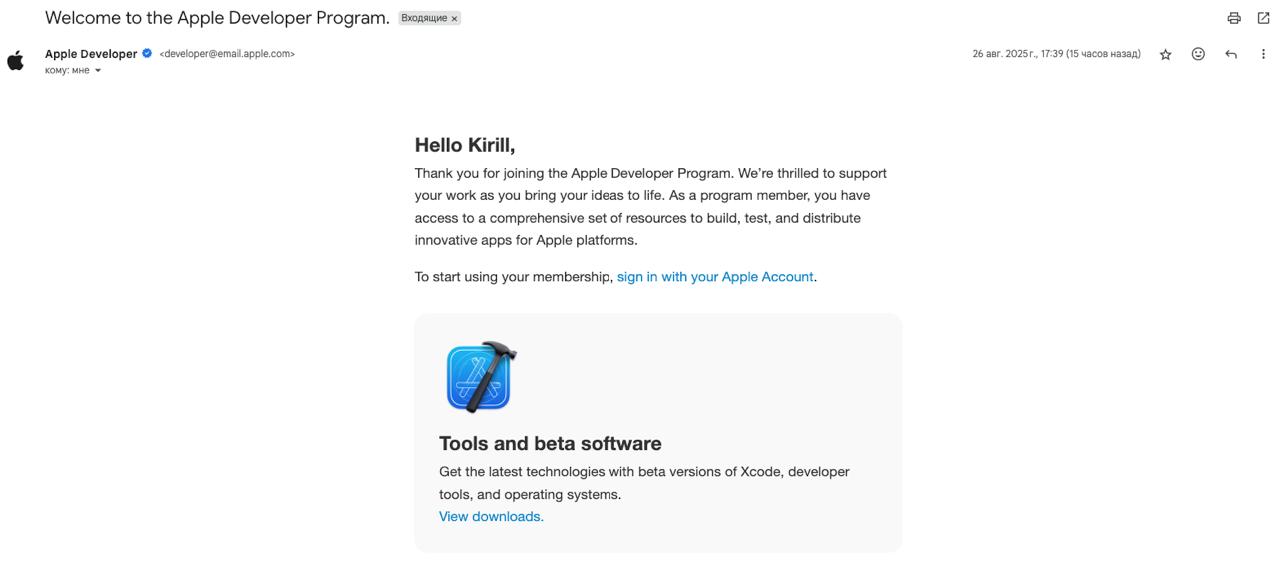Click the Xcode hammer app icon

[x=481, y=377]
